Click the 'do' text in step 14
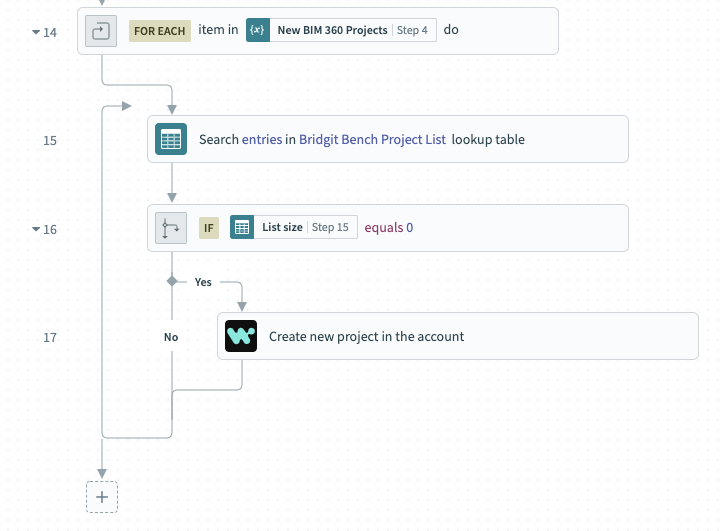 click(x=451, y=30)
